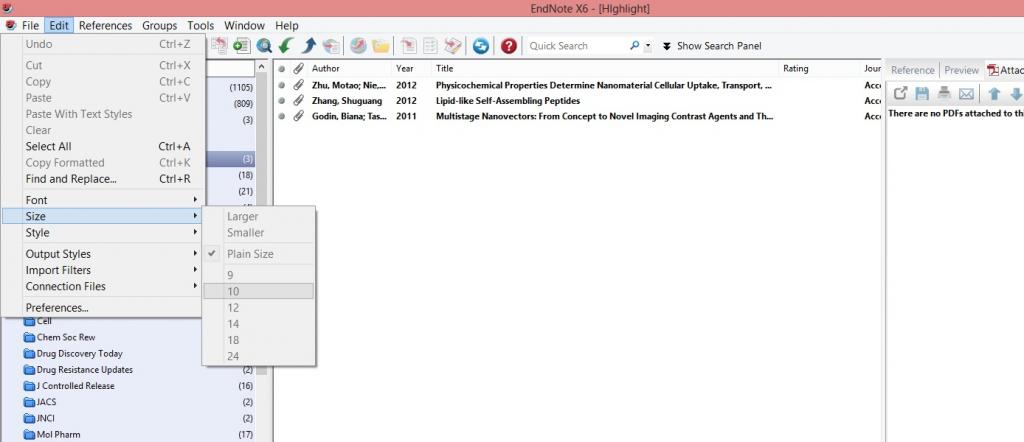The image size is (1024, 442).
Task: Select the Drug Discovery Today group
Action: point(80,353)
